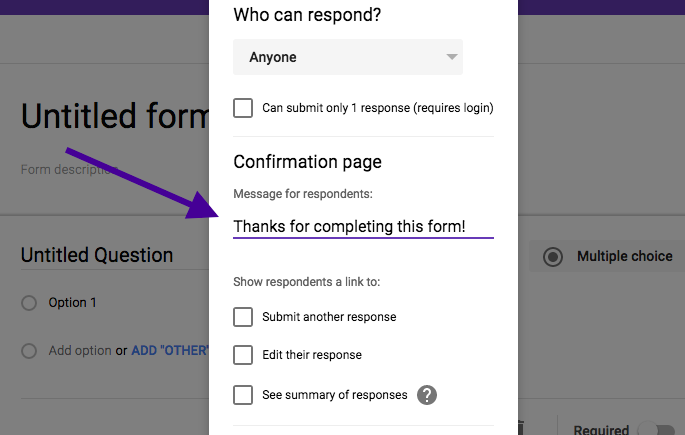Click the Option 1 label text
Image resolution: width=685 pixels, height=435 pixels.
point(73,303)
